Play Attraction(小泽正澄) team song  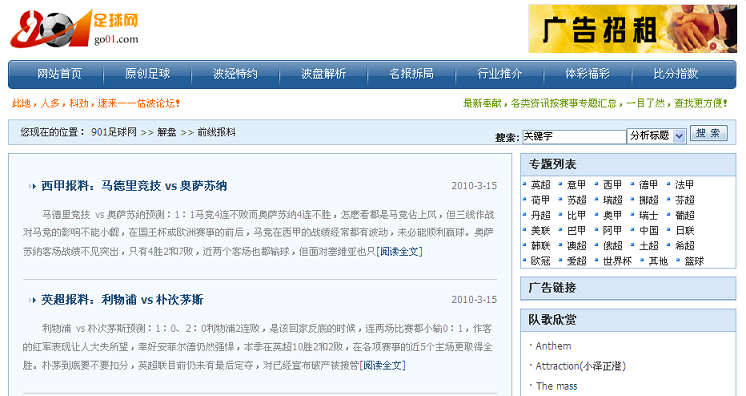[580, 366]
